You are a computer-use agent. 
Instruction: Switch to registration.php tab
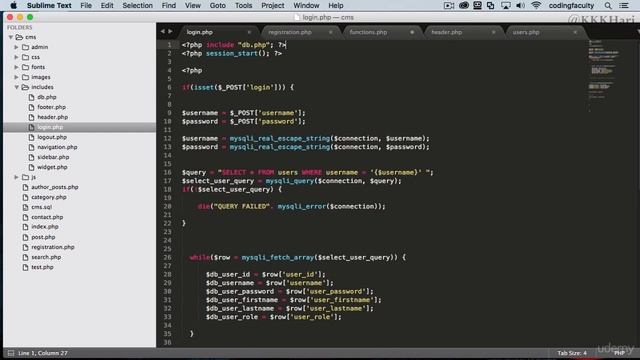[x=290, y=32]
